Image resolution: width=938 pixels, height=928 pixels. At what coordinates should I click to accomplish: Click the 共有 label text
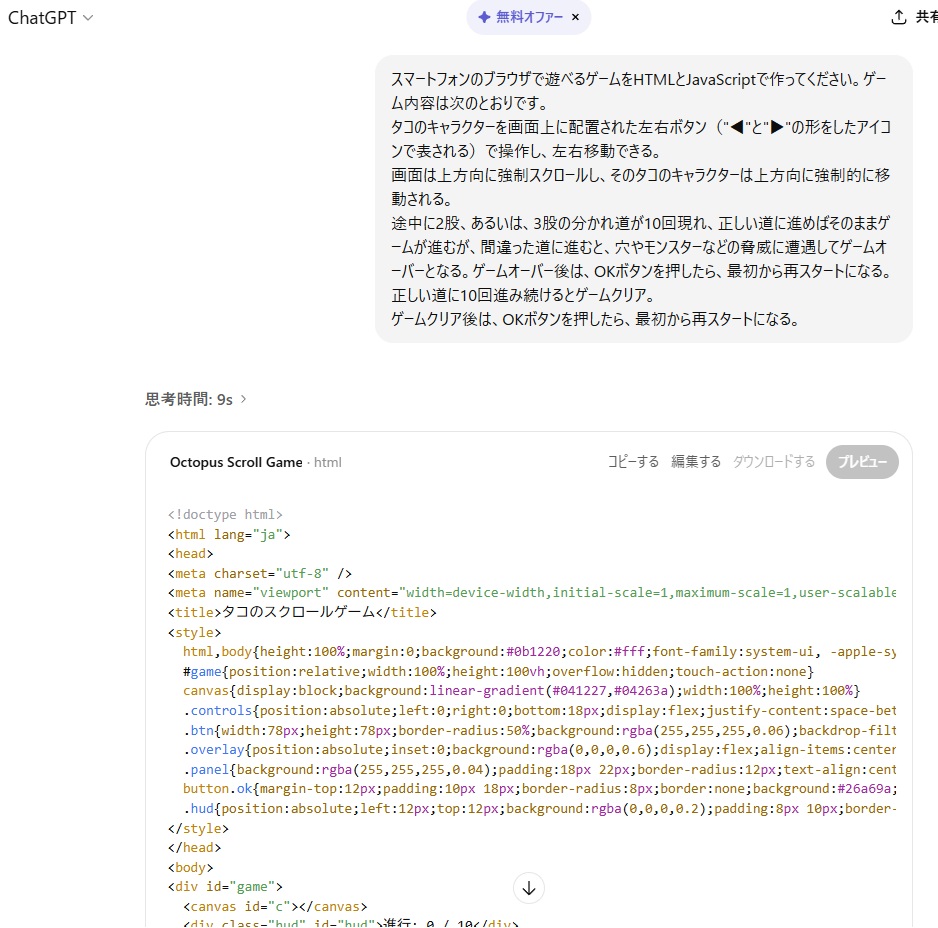tap(927, 17)
